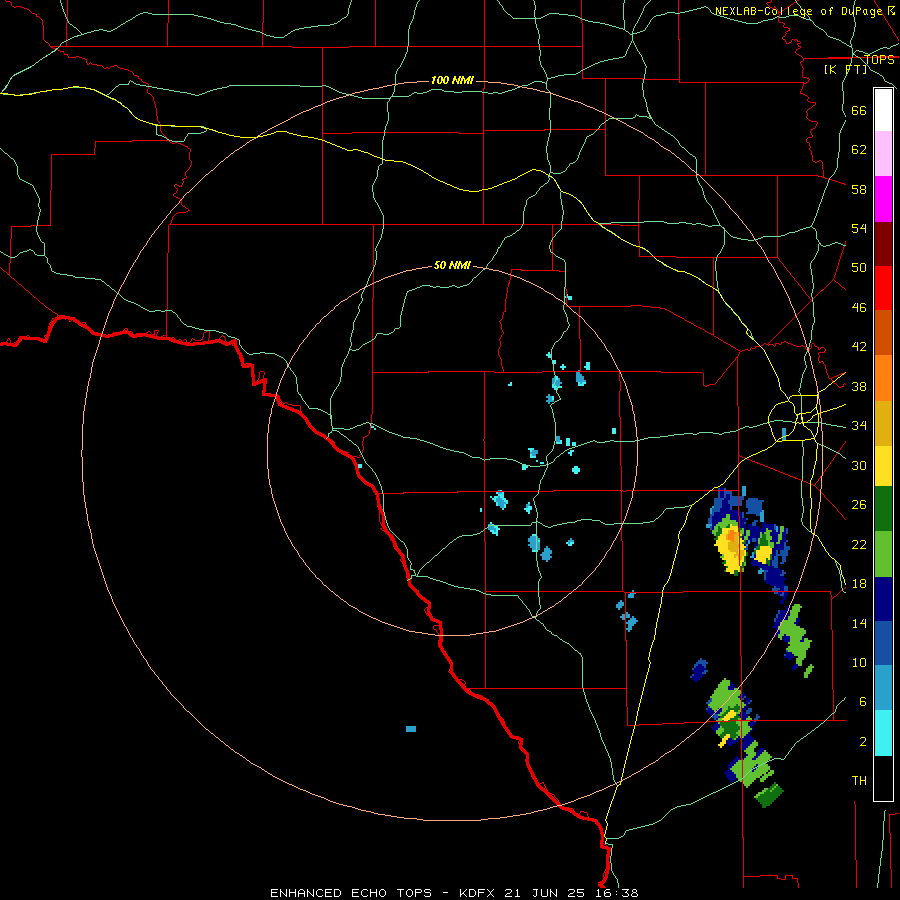Click the legend value "50"
900x900 pixels.
point(859,268)
